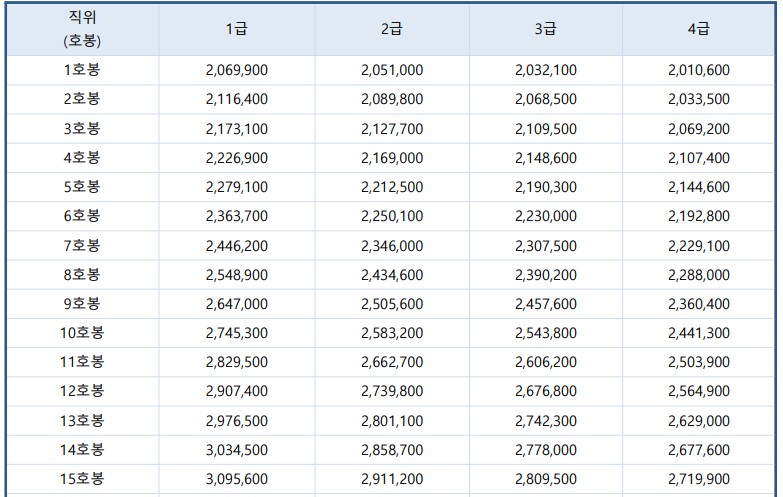Pick the 2,363,700 cell
The width and height of the screenshot is (783, 497).
[x=237, y=216]
